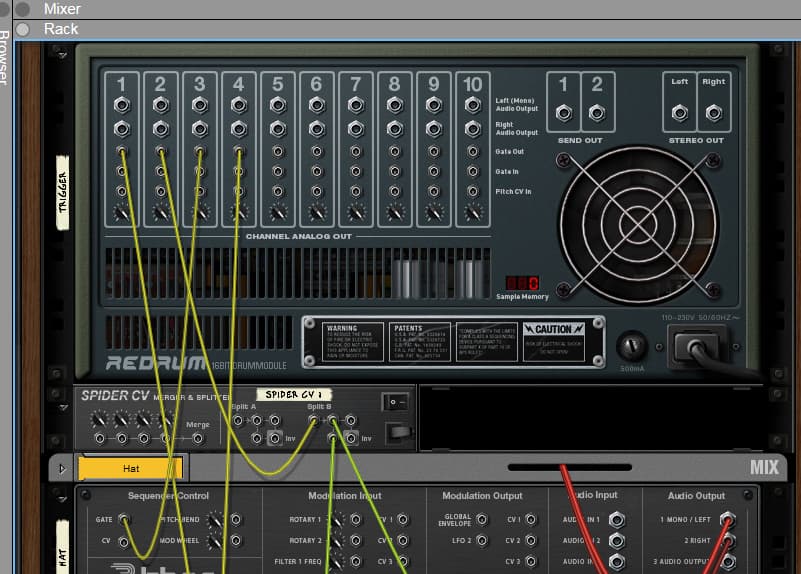Click Hat Sequencer Control CV jack
801x574 pixels.
(x=124, y=541)
